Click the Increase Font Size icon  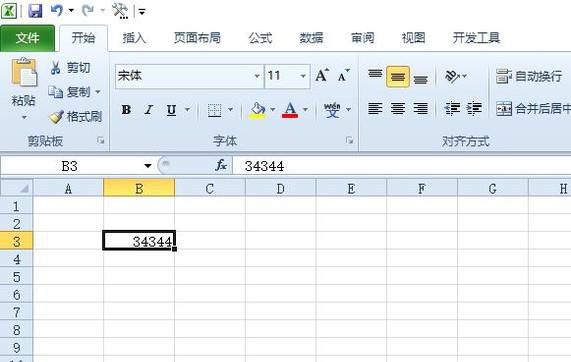322,75
